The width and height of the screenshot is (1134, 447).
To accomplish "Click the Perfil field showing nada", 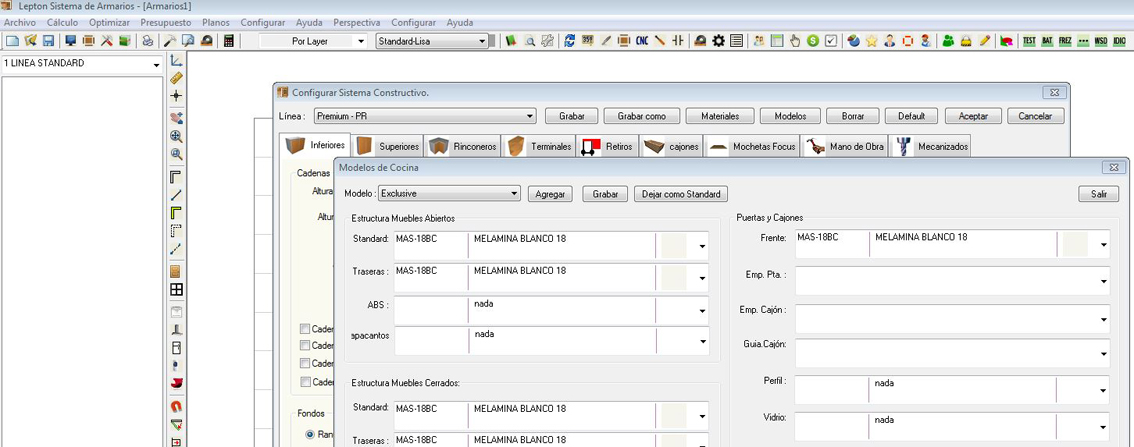I will (x=952, y=390).
